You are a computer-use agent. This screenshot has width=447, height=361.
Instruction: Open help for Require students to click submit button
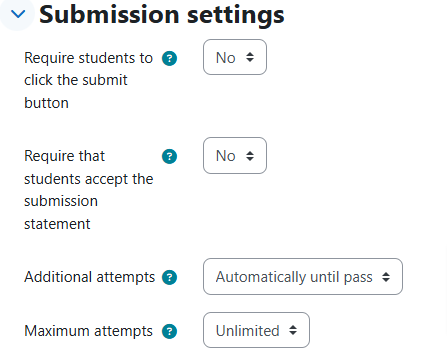coord(169,58)
